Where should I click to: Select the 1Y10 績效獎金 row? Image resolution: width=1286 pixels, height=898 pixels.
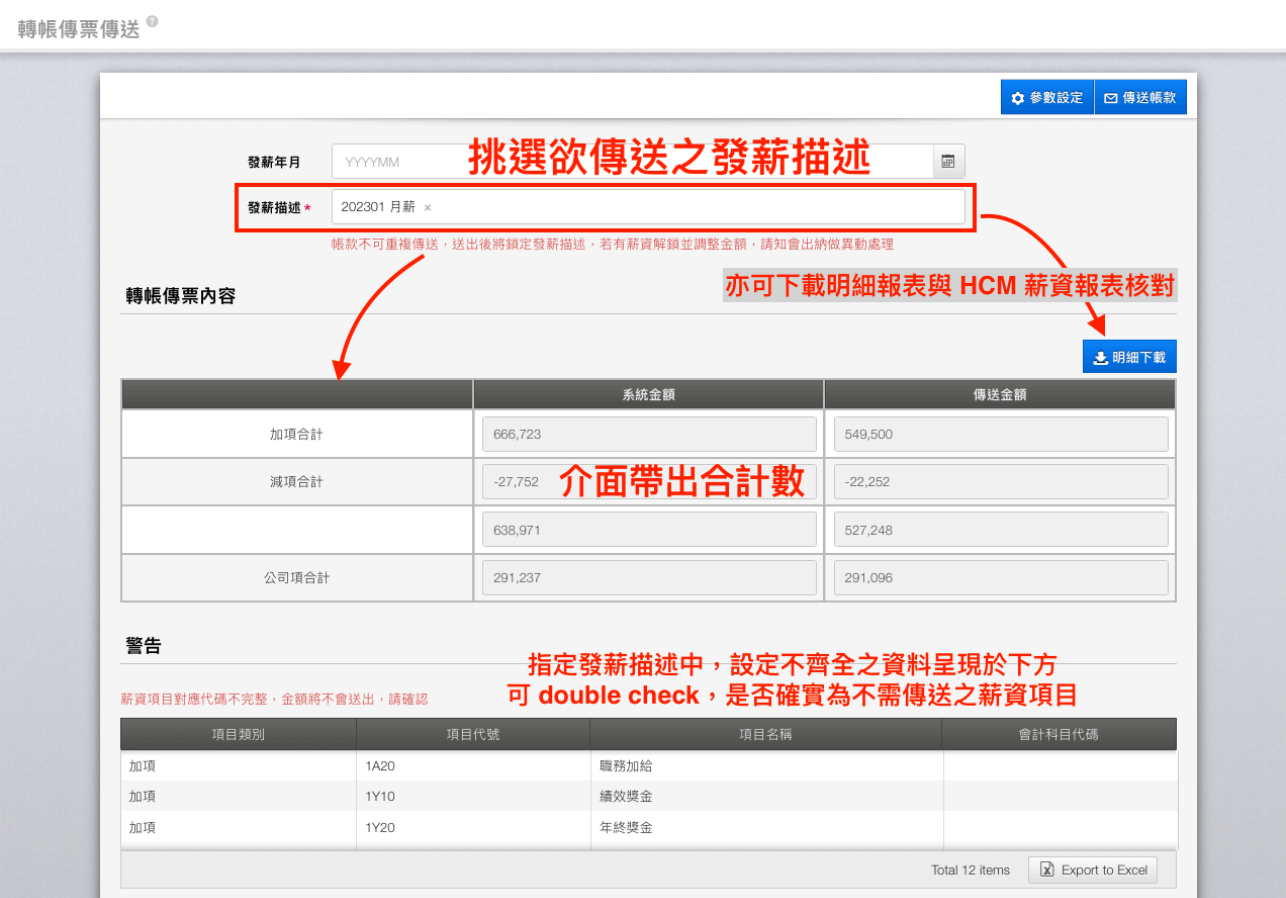[648, 797]
